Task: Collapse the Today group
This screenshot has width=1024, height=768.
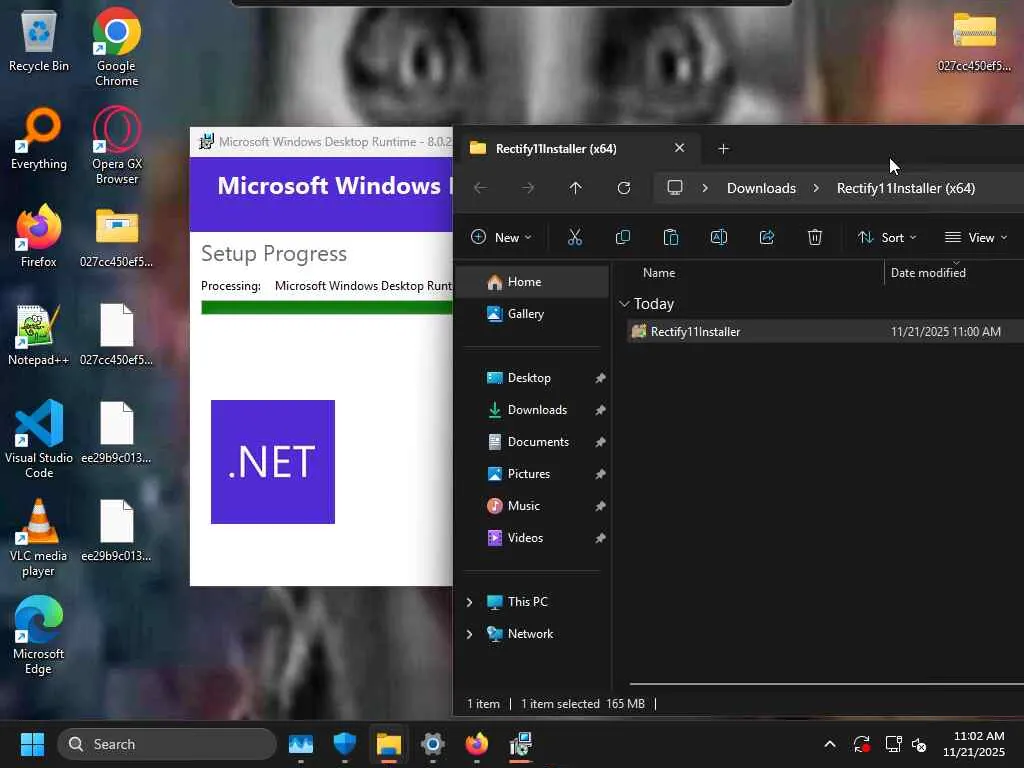Action: [x=624, y=304]
